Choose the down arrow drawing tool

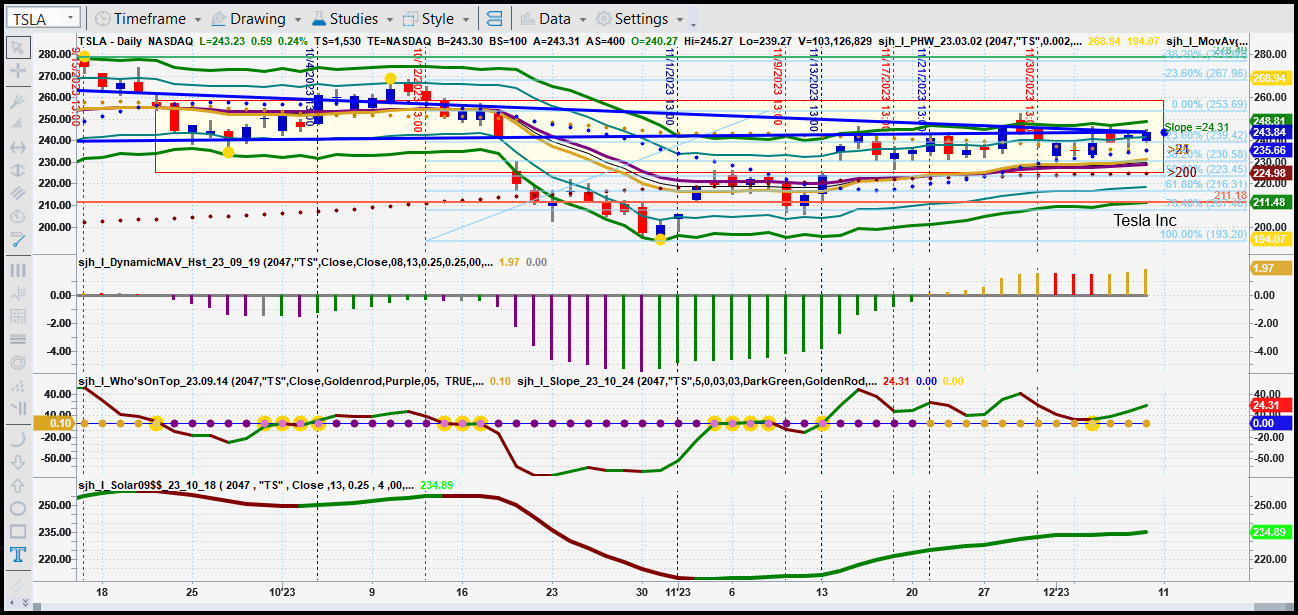pos(17,462)
